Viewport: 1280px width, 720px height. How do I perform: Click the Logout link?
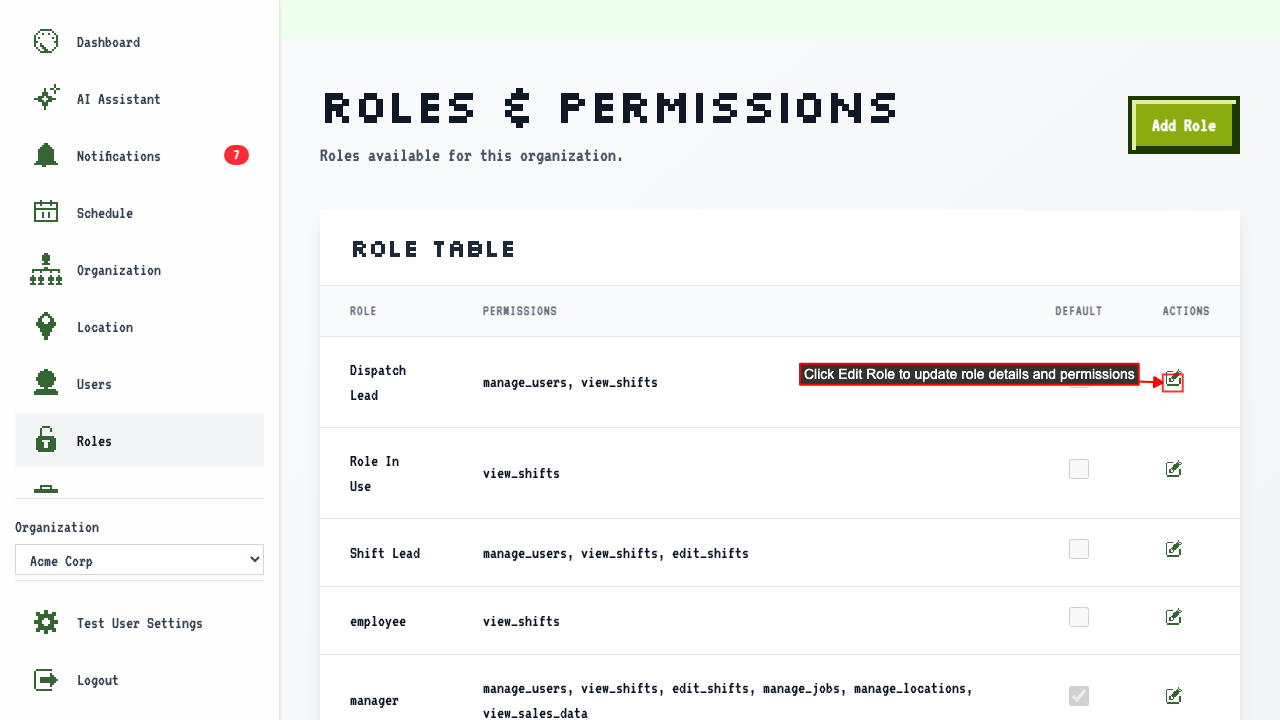coord(139,680)
